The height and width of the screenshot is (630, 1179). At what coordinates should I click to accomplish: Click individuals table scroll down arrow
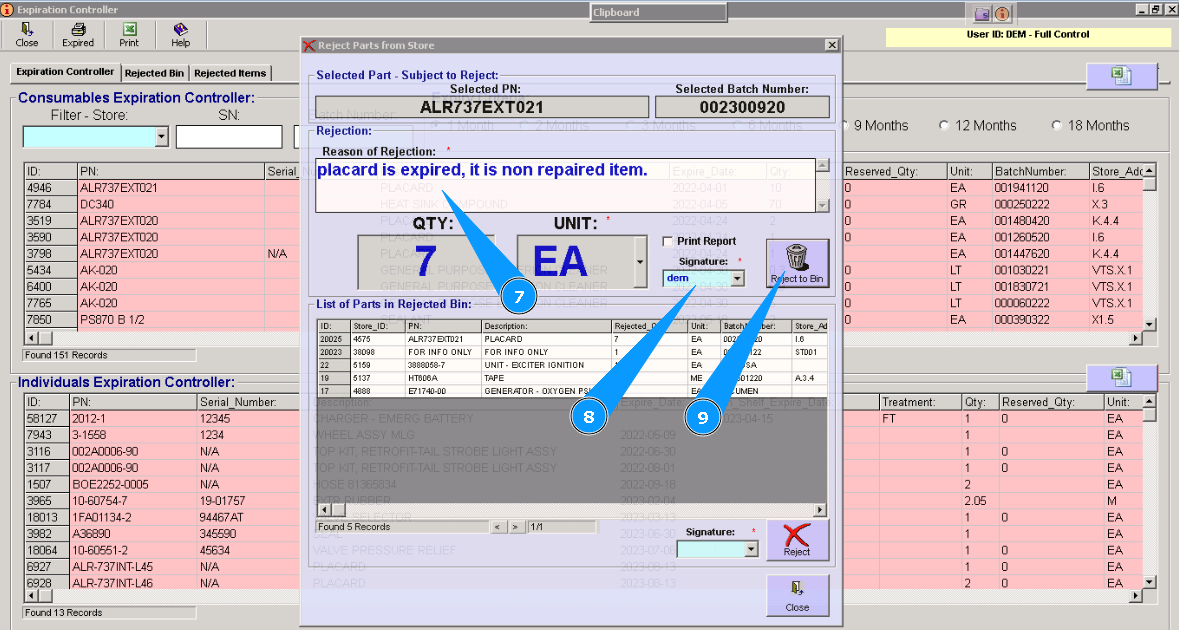pyautogui.click(x=1149, y=582)
